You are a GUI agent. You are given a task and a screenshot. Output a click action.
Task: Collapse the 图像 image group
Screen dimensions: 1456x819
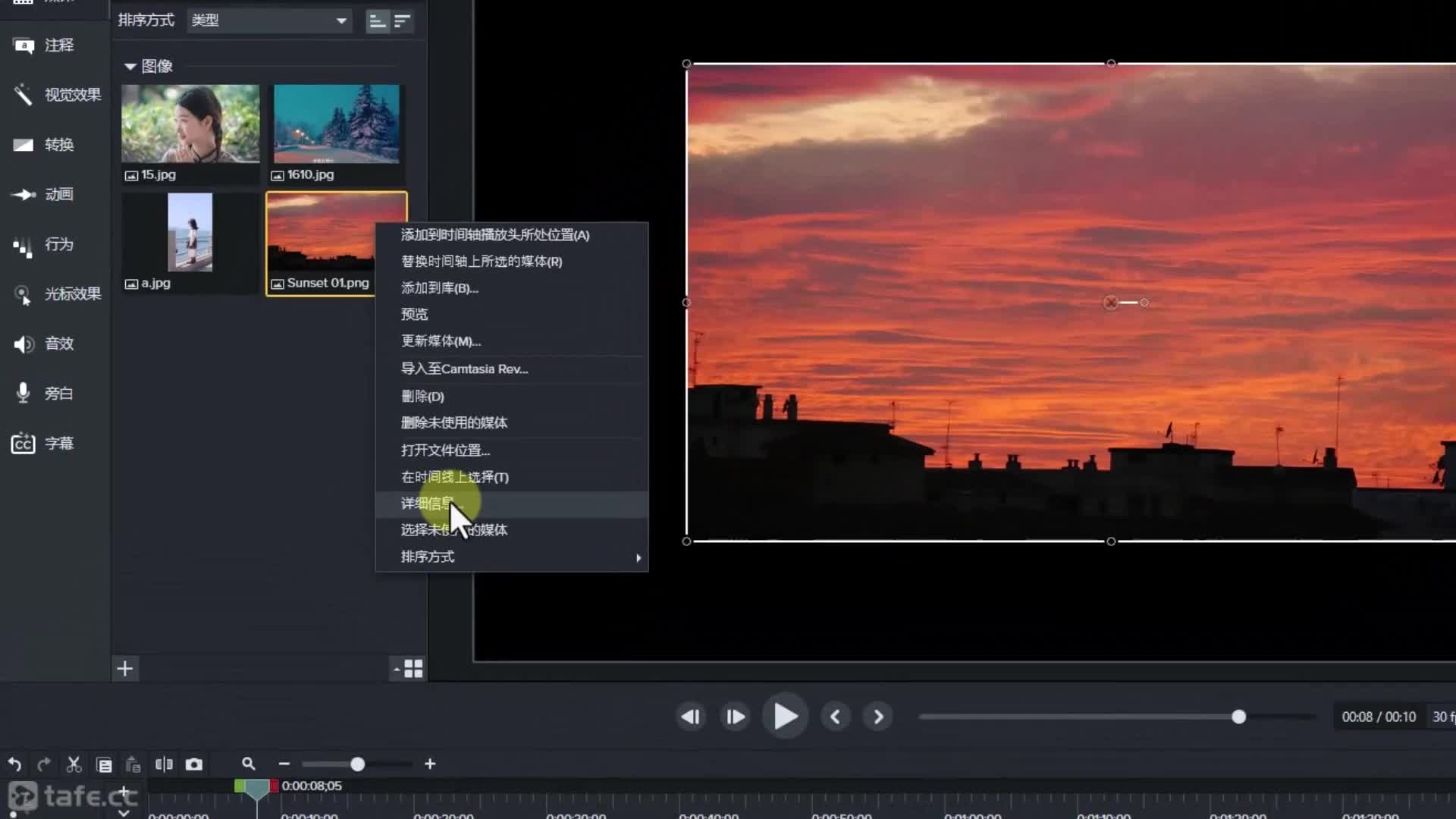point(130,67)
